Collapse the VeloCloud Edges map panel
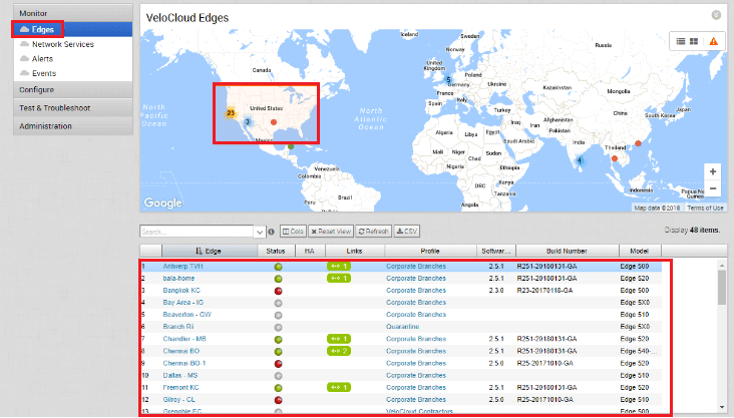Viewport: 734px width, 418px height. (x=716, y=15)
